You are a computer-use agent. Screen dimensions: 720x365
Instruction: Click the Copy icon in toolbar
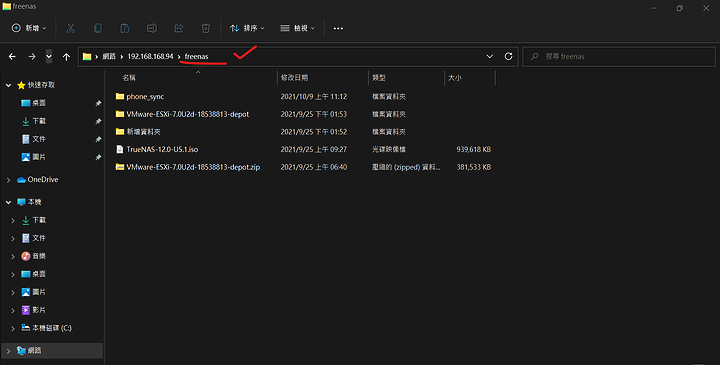point(98,28)
